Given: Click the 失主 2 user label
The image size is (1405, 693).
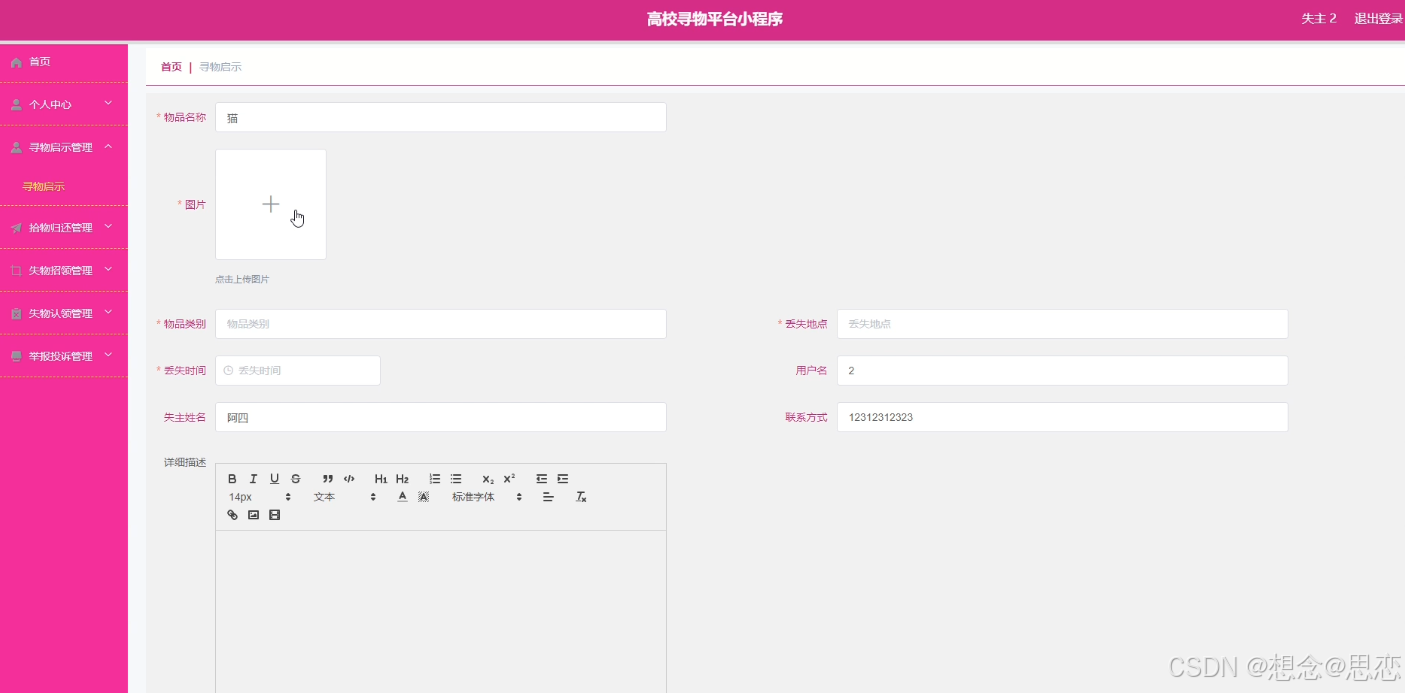Looking at the screenshot, I should [1319, 19].
